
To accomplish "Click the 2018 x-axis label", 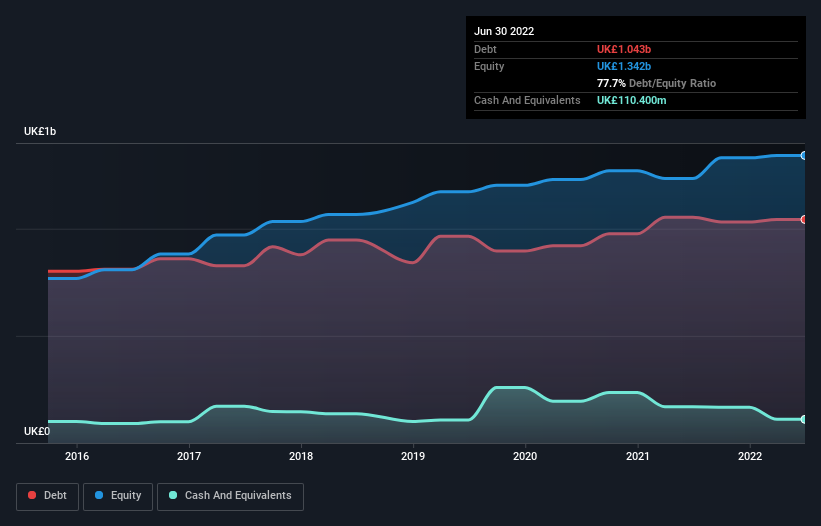I will pos(301,456).
